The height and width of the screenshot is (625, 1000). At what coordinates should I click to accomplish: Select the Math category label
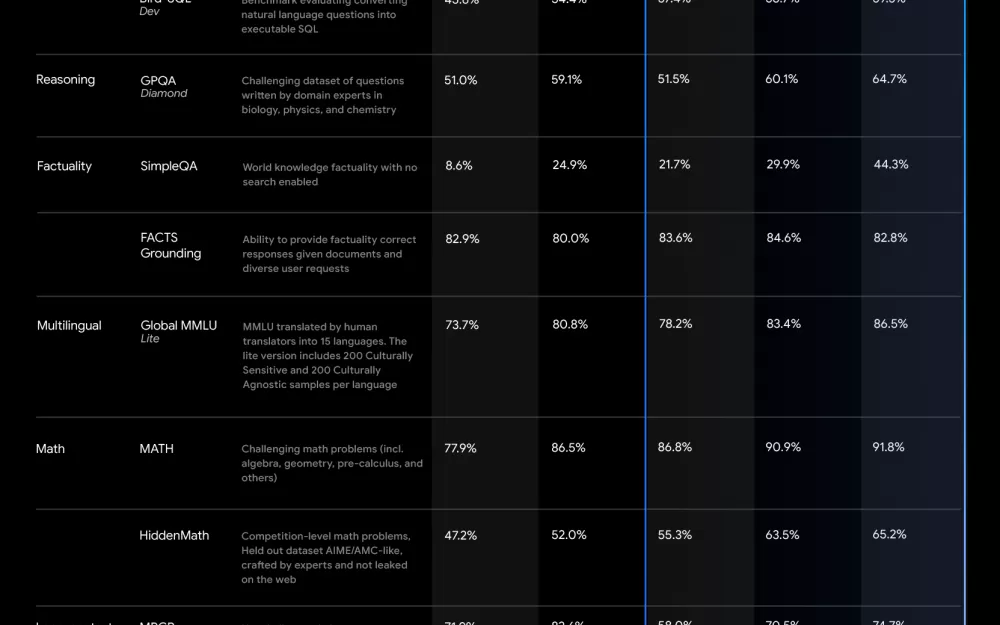[50, 449]
